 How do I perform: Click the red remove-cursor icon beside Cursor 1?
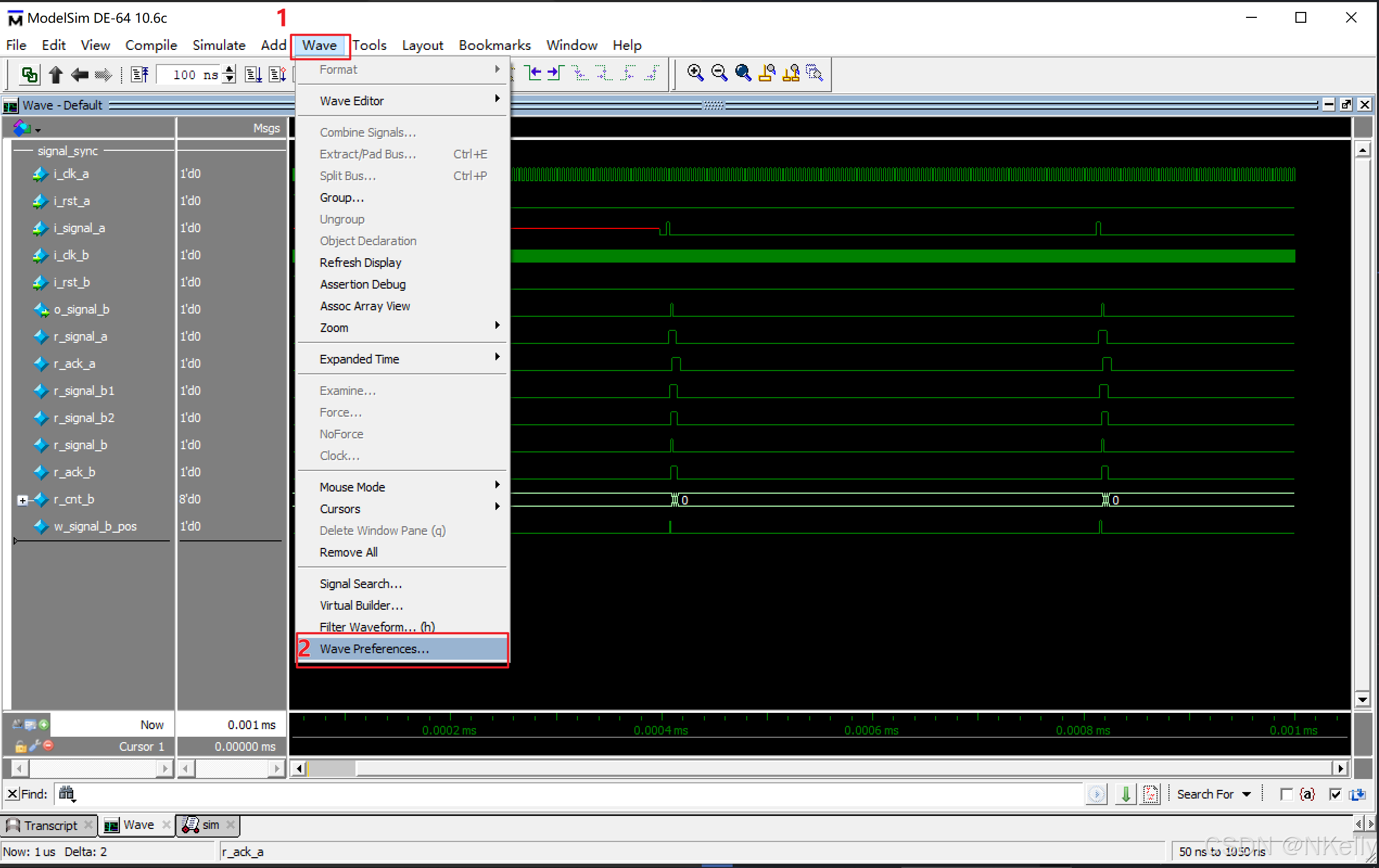pos(49,745)
